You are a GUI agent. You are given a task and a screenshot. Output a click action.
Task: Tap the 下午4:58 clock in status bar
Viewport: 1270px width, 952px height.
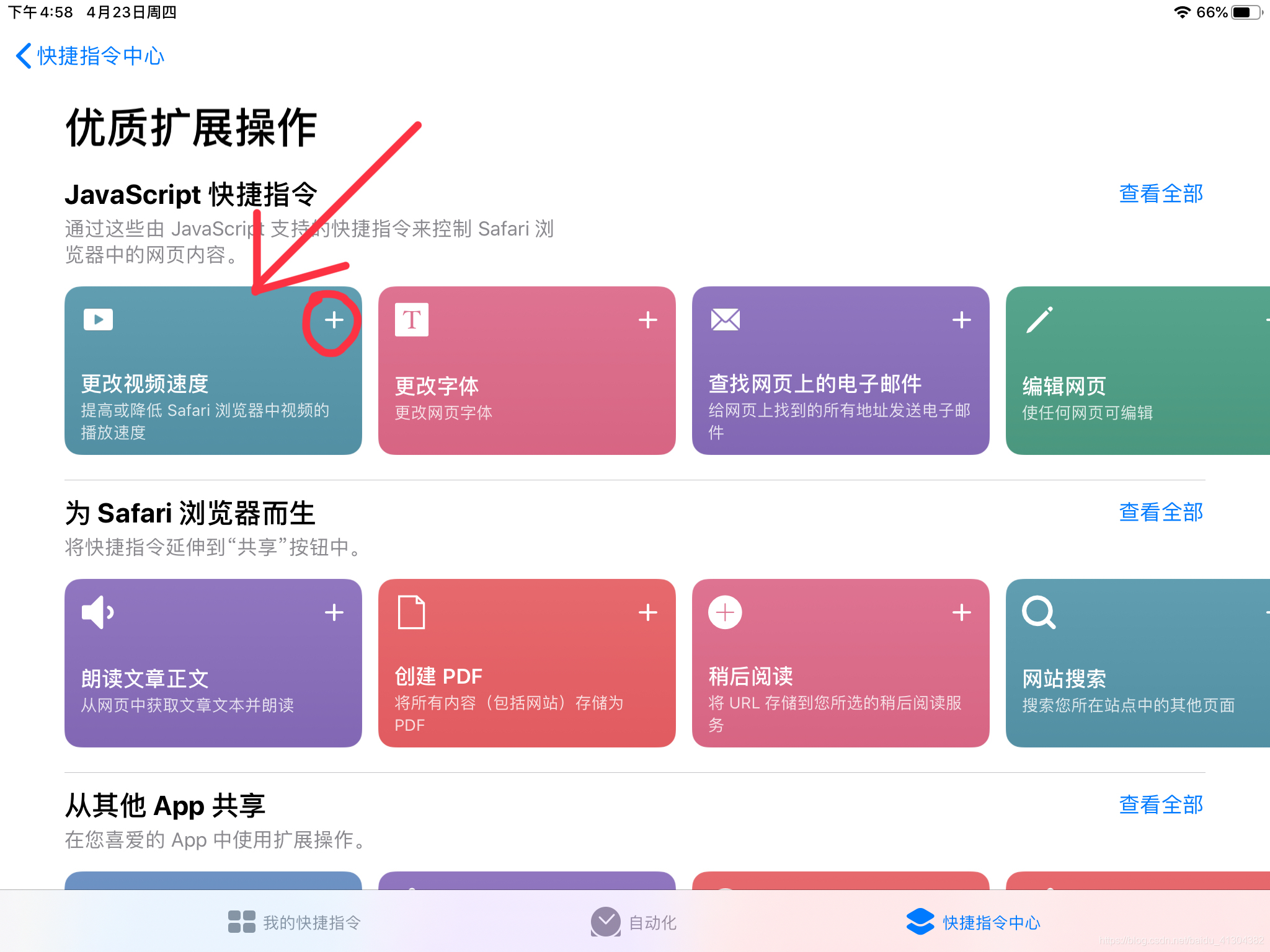pos(40,12)
